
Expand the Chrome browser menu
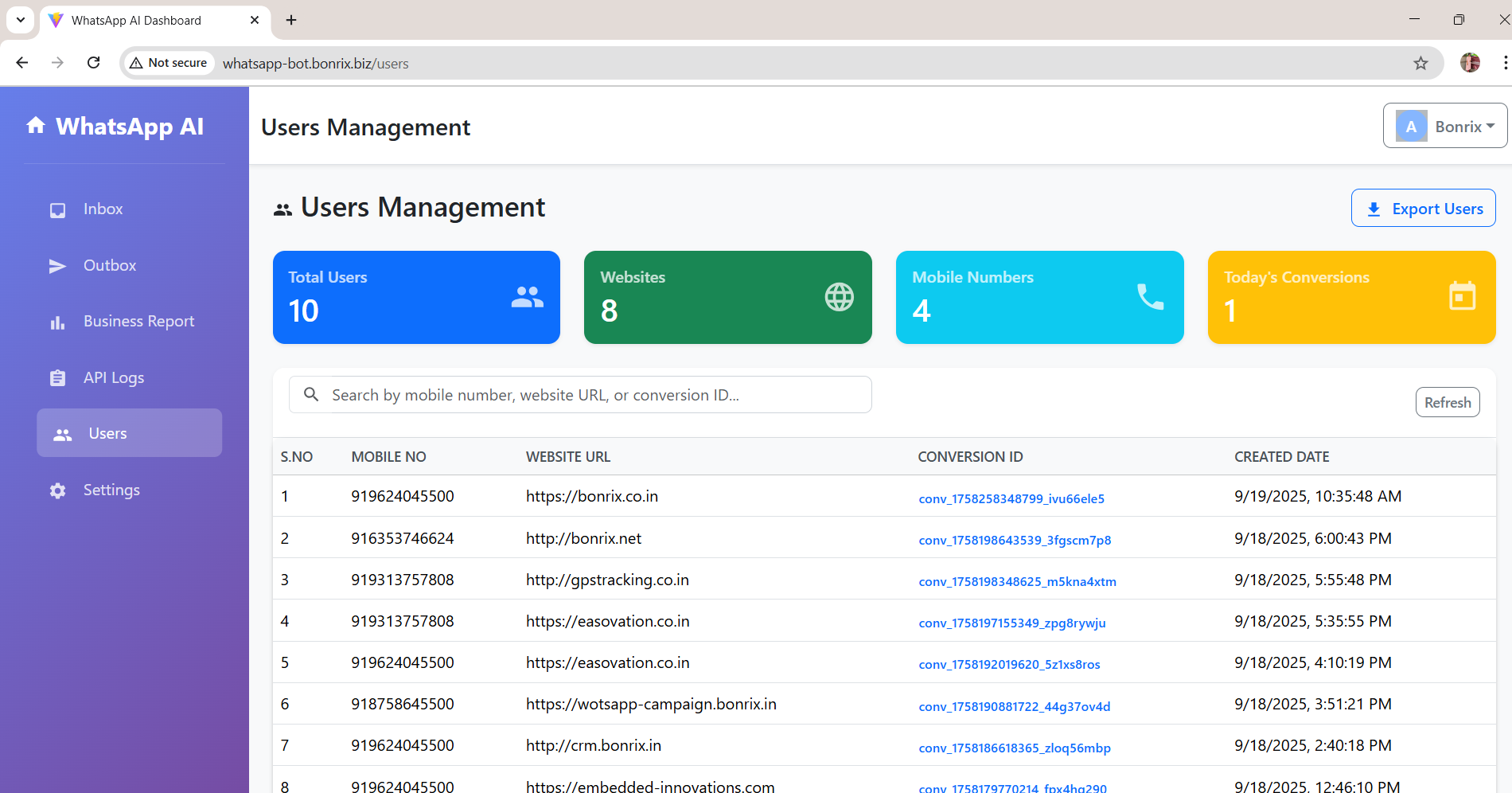click(1506, 63)
